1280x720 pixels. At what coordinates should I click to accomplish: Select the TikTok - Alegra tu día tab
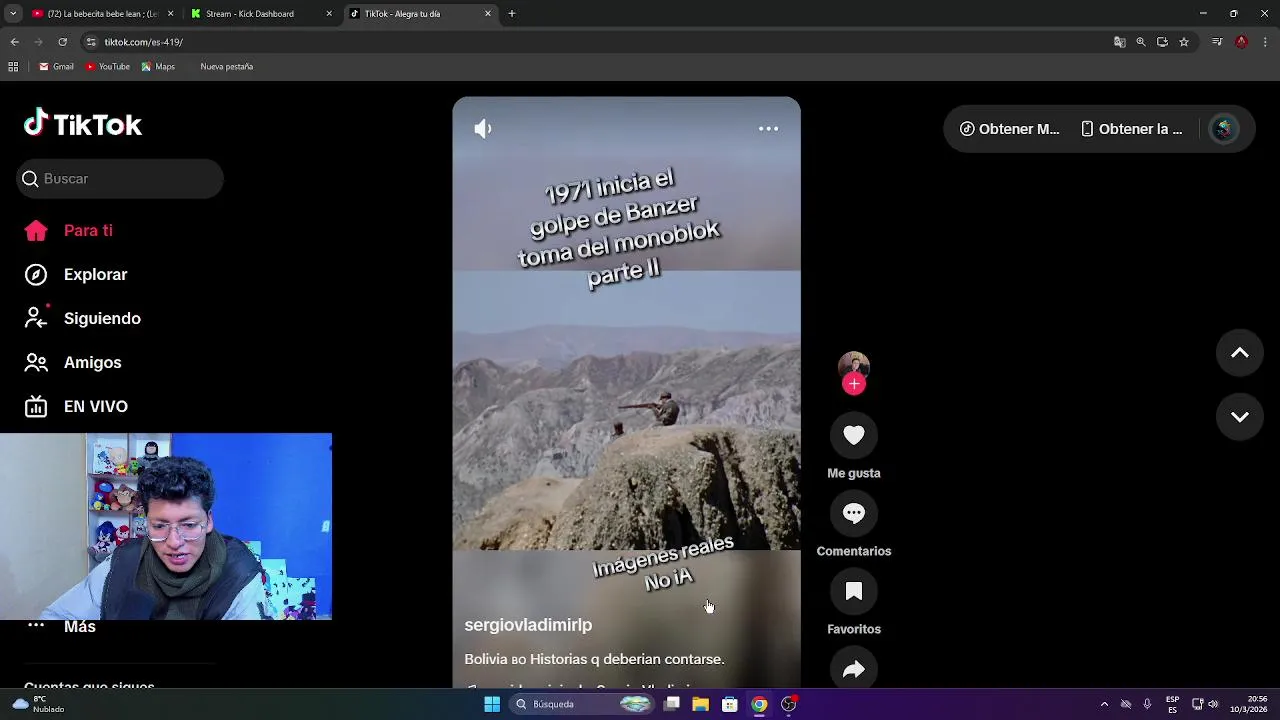click(420, 14)
